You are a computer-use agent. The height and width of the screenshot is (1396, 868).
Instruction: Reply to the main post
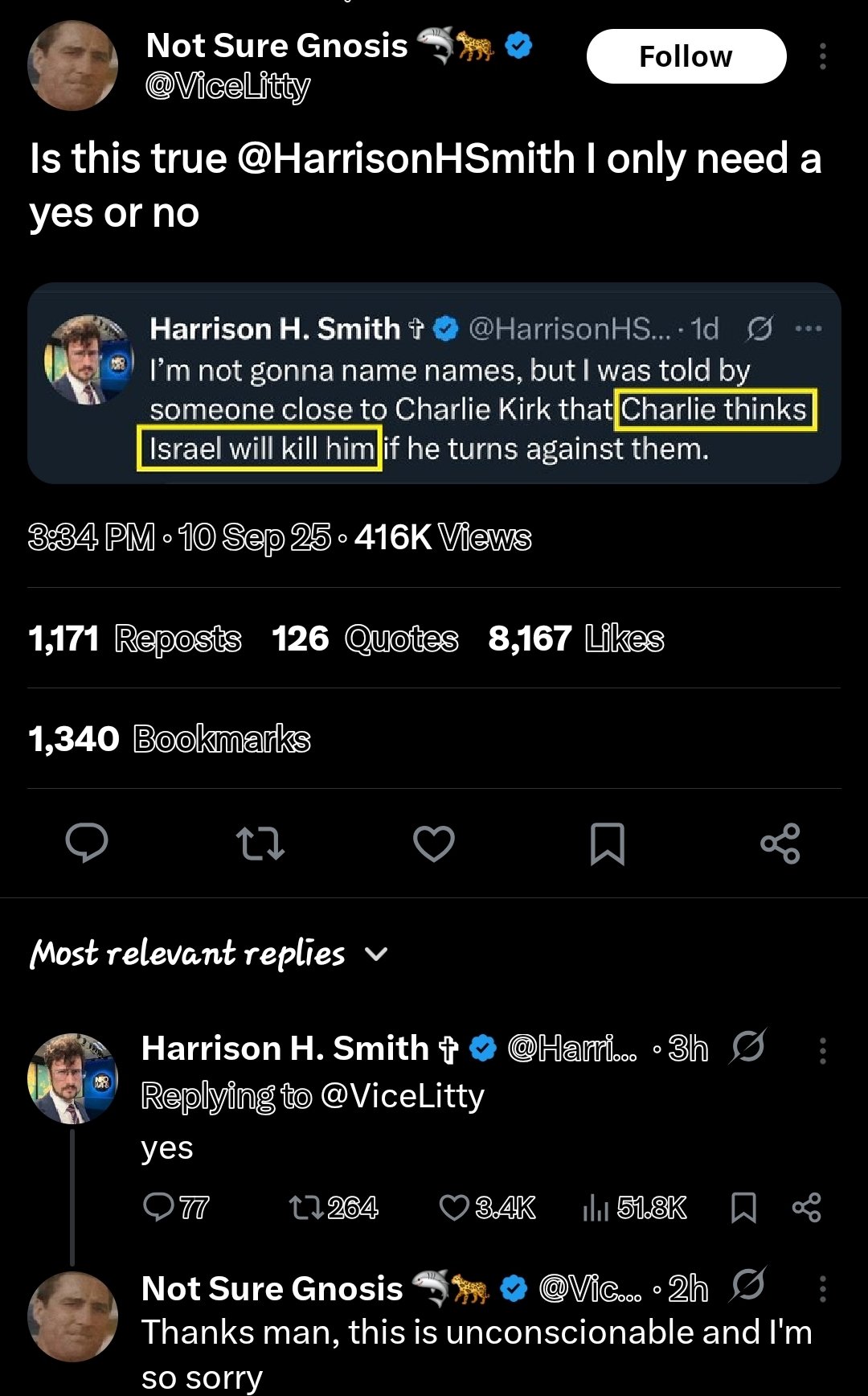click(87, 843)
